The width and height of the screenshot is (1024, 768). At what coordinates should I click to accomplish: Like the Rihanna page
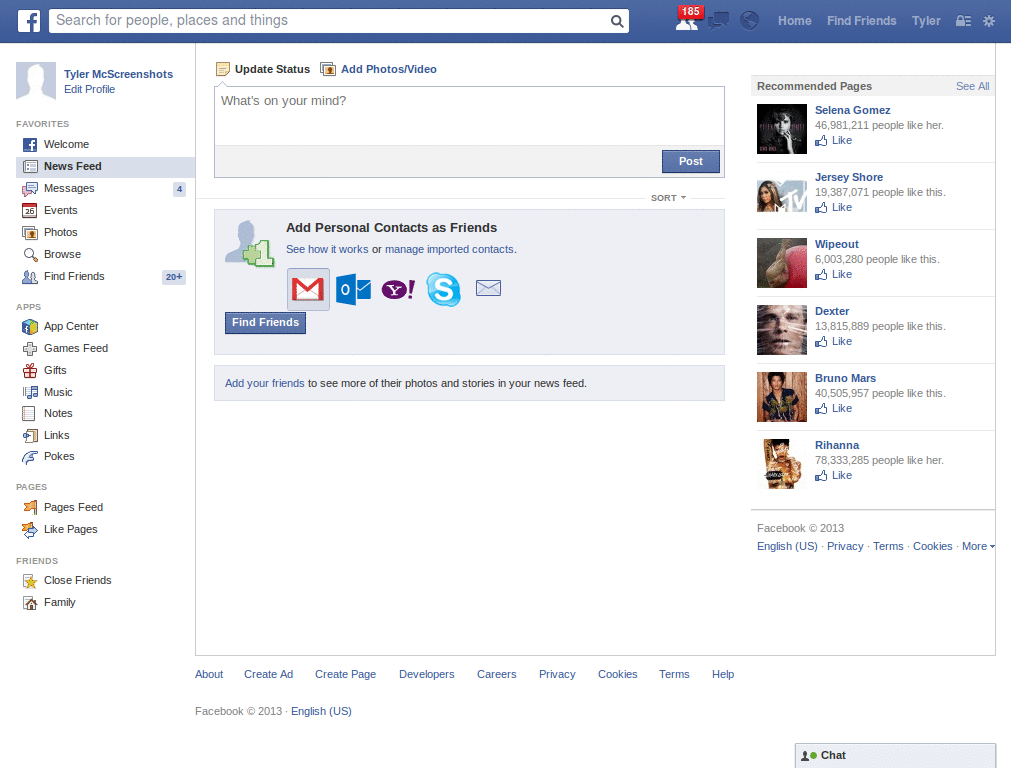[x=833, y=475]
